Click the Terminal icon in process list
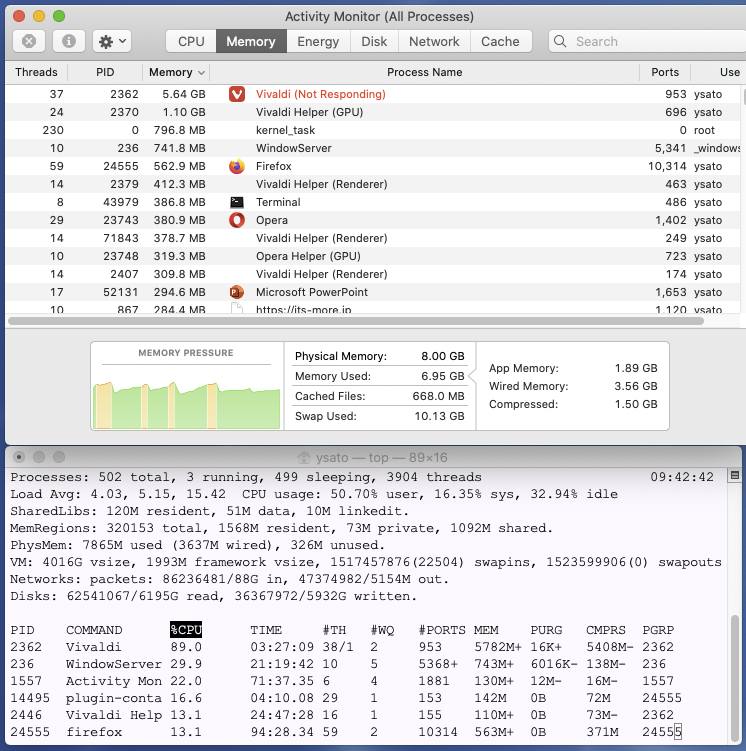 pyautogui.click(x=237, y=202)
